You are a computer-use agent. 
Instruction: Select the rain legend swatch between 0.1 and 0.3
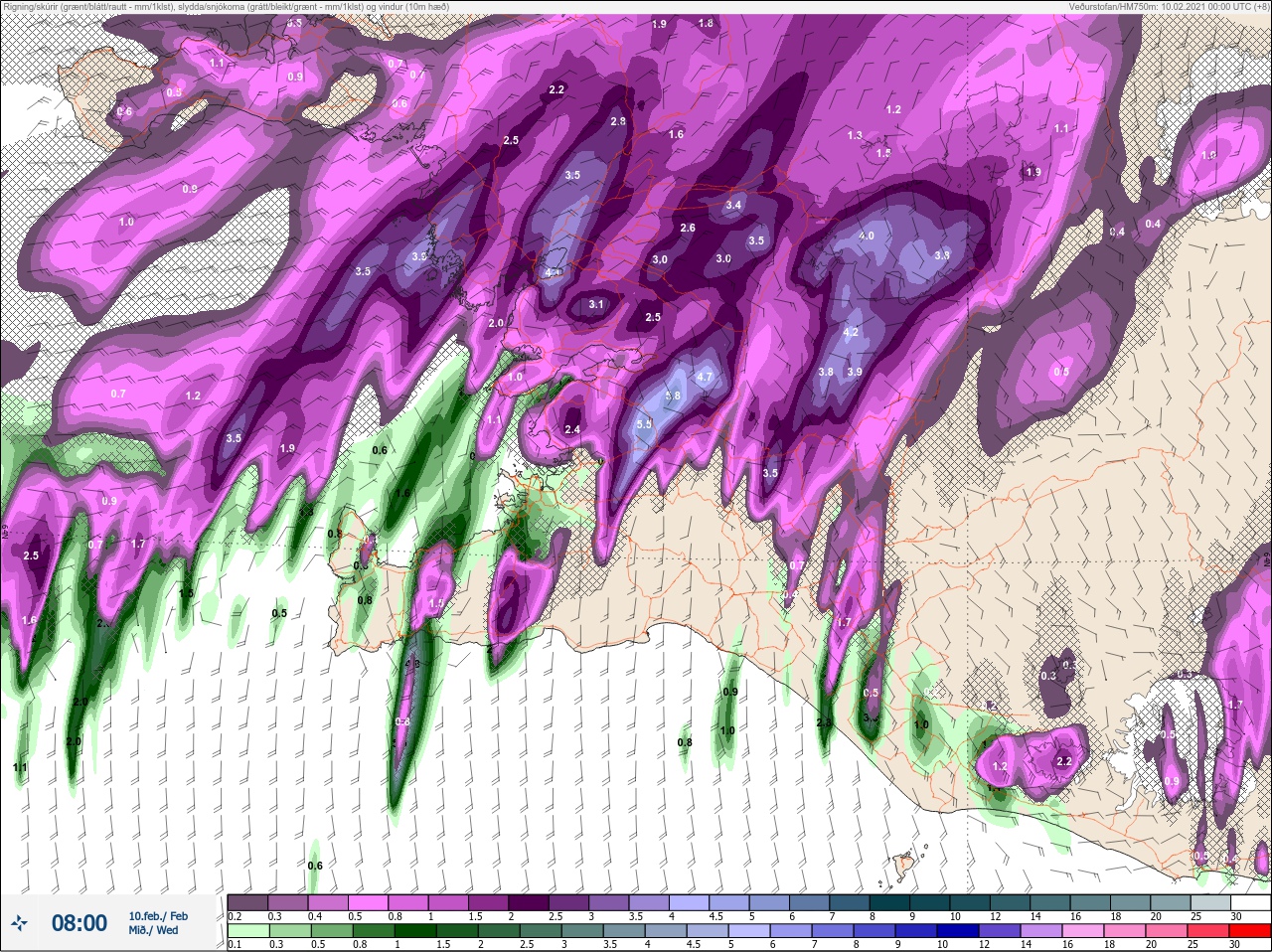[x=248, y=931]
